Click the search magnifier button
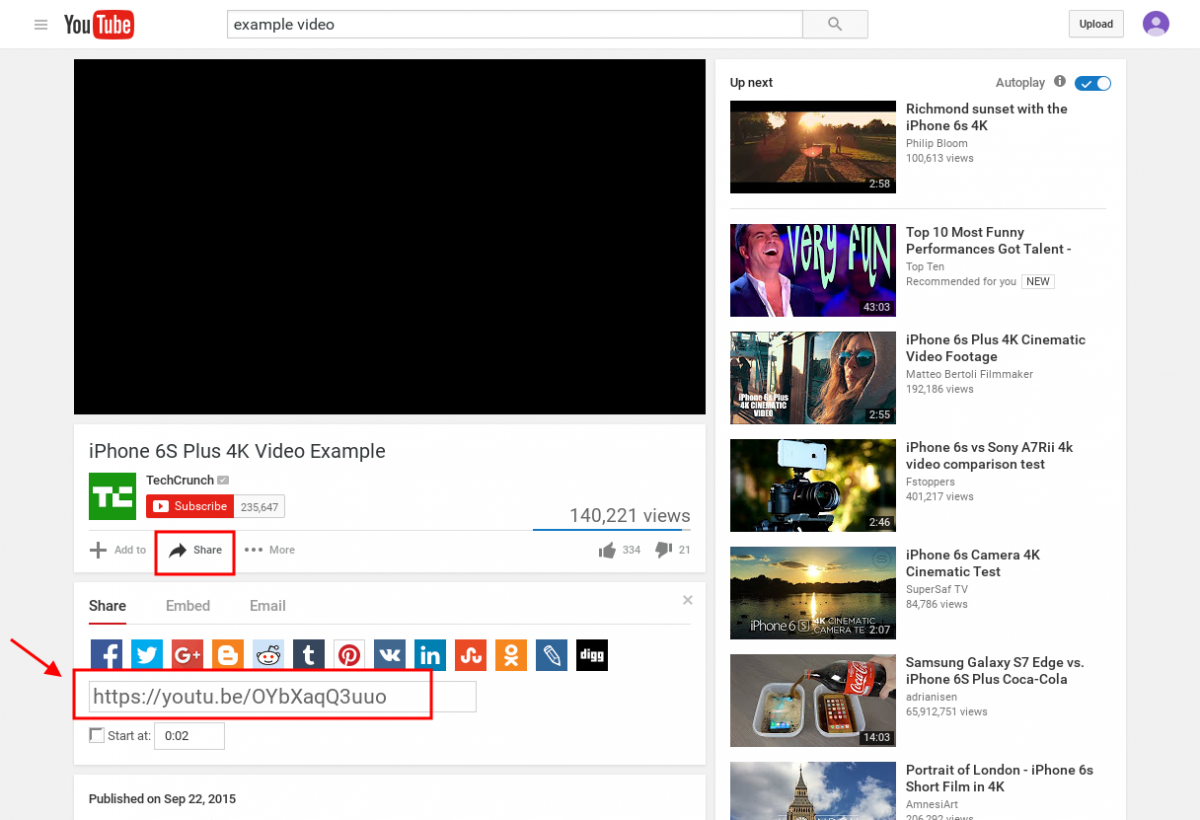1200x820 pixels. [x=835, y=24]
